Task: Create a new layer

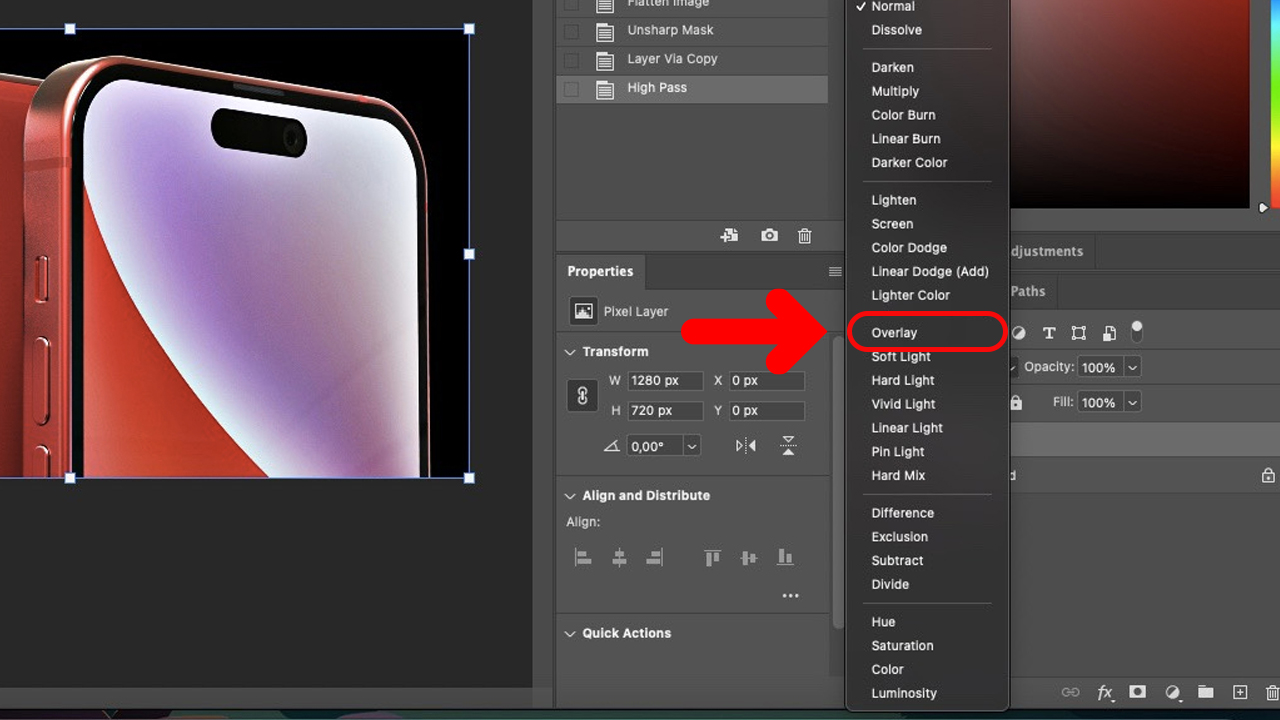Action: [x=1240, y=692]
